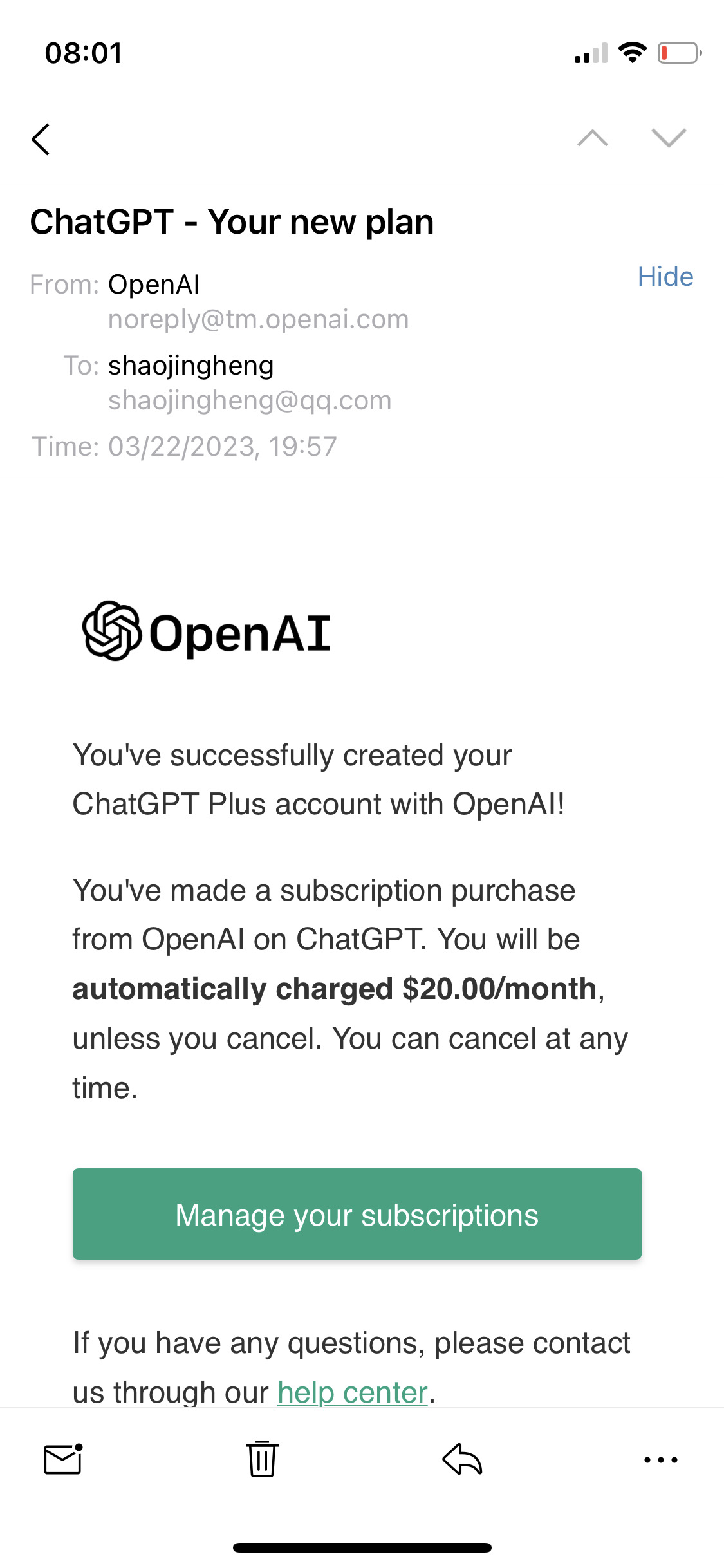
Task: Tap the back arrow icon
Action: (41, 139)
